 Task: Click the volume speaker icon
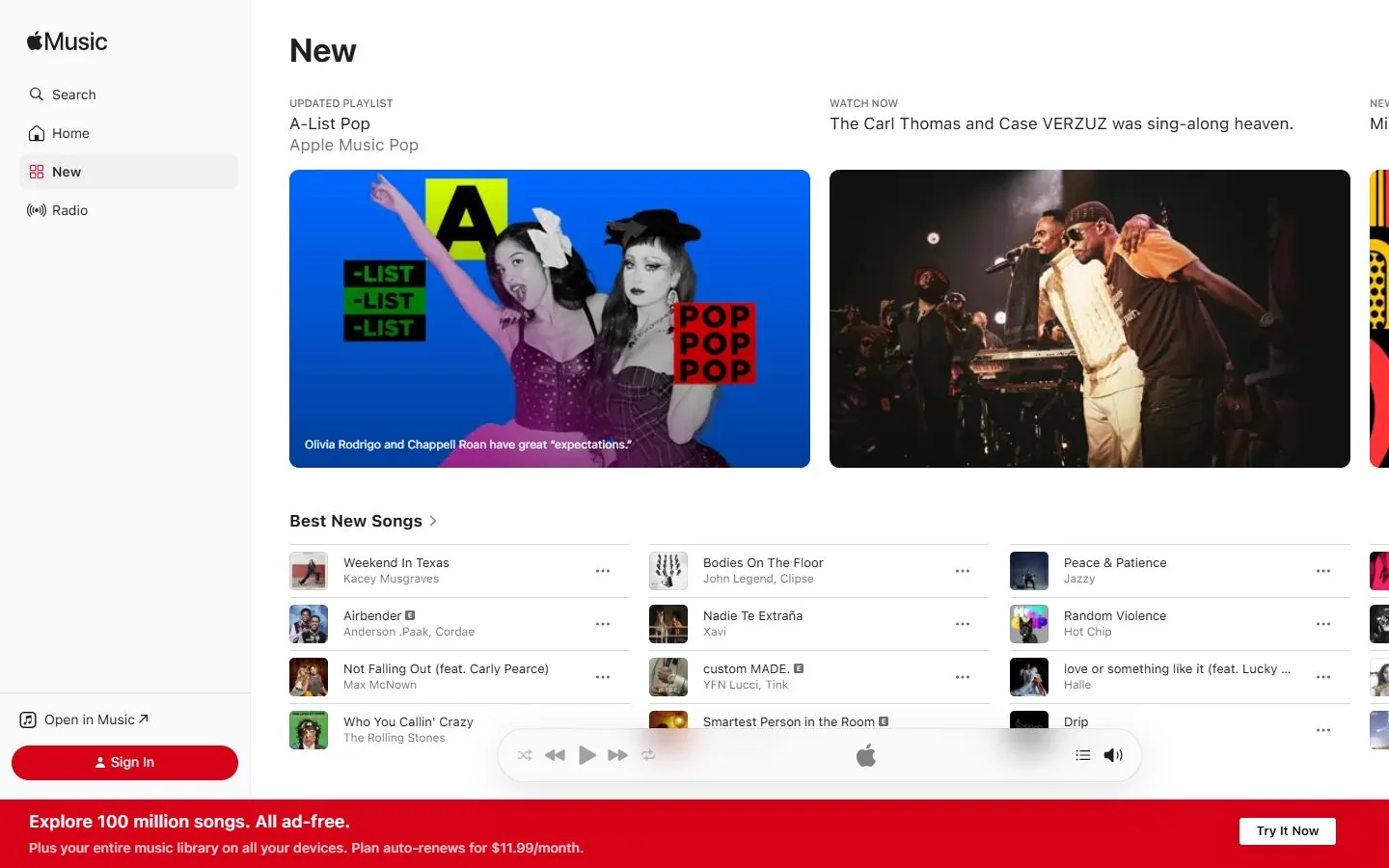(x=1113, y=755)
